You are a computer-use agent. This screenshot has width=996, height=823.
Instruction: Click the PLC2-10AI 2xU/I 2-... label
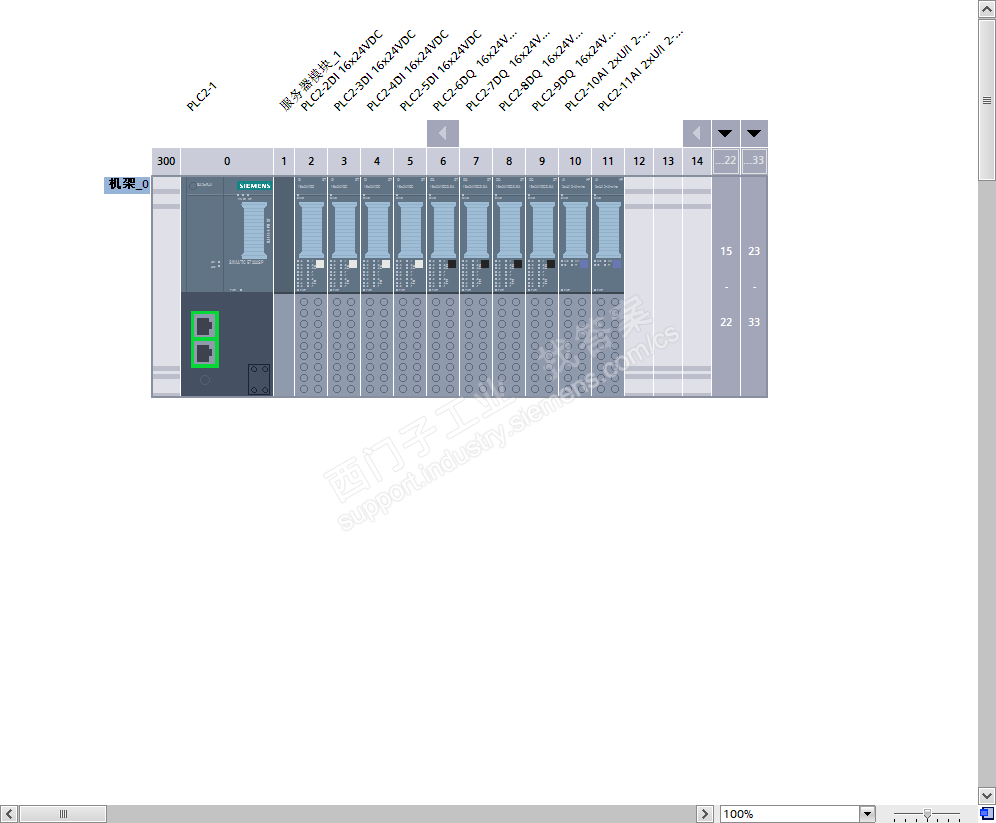coord(608,70)
